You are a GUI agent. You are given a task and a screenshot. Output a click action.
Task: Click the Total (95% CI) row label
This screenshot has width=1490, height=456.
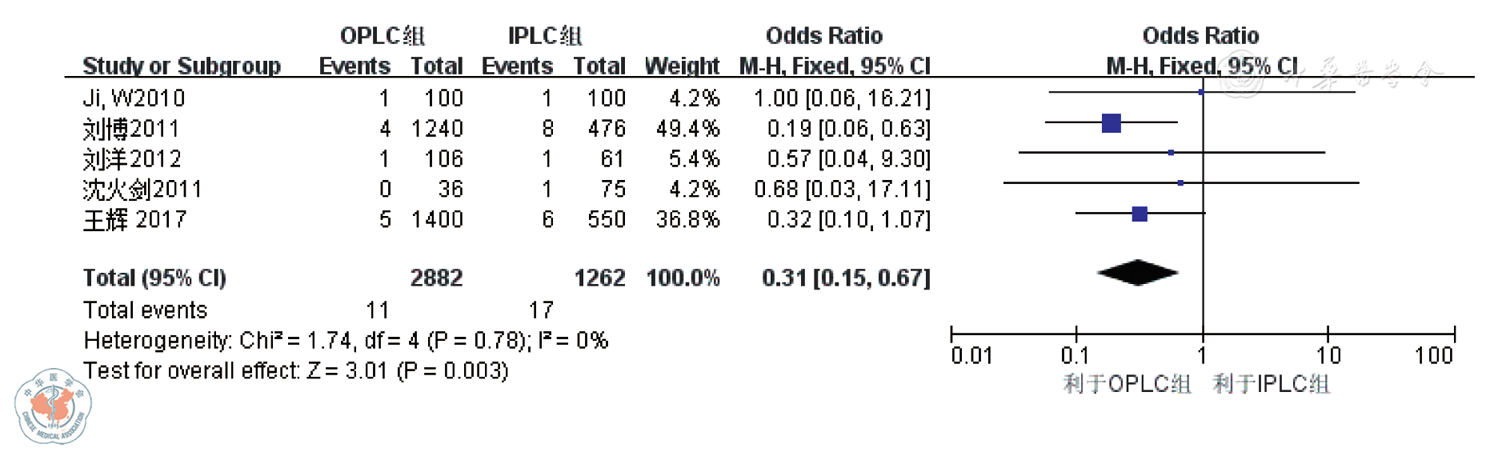tap(155, 279)
